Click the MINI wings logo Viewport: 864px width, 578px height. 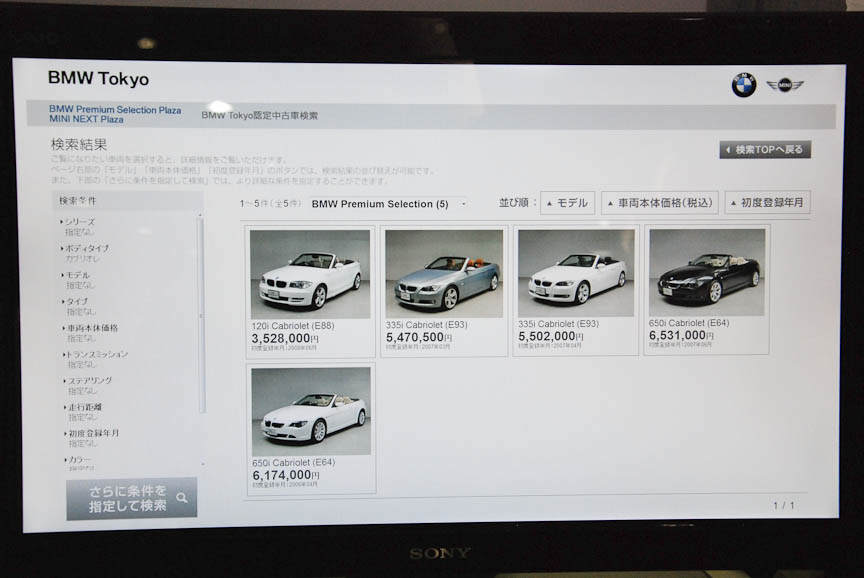785,85
